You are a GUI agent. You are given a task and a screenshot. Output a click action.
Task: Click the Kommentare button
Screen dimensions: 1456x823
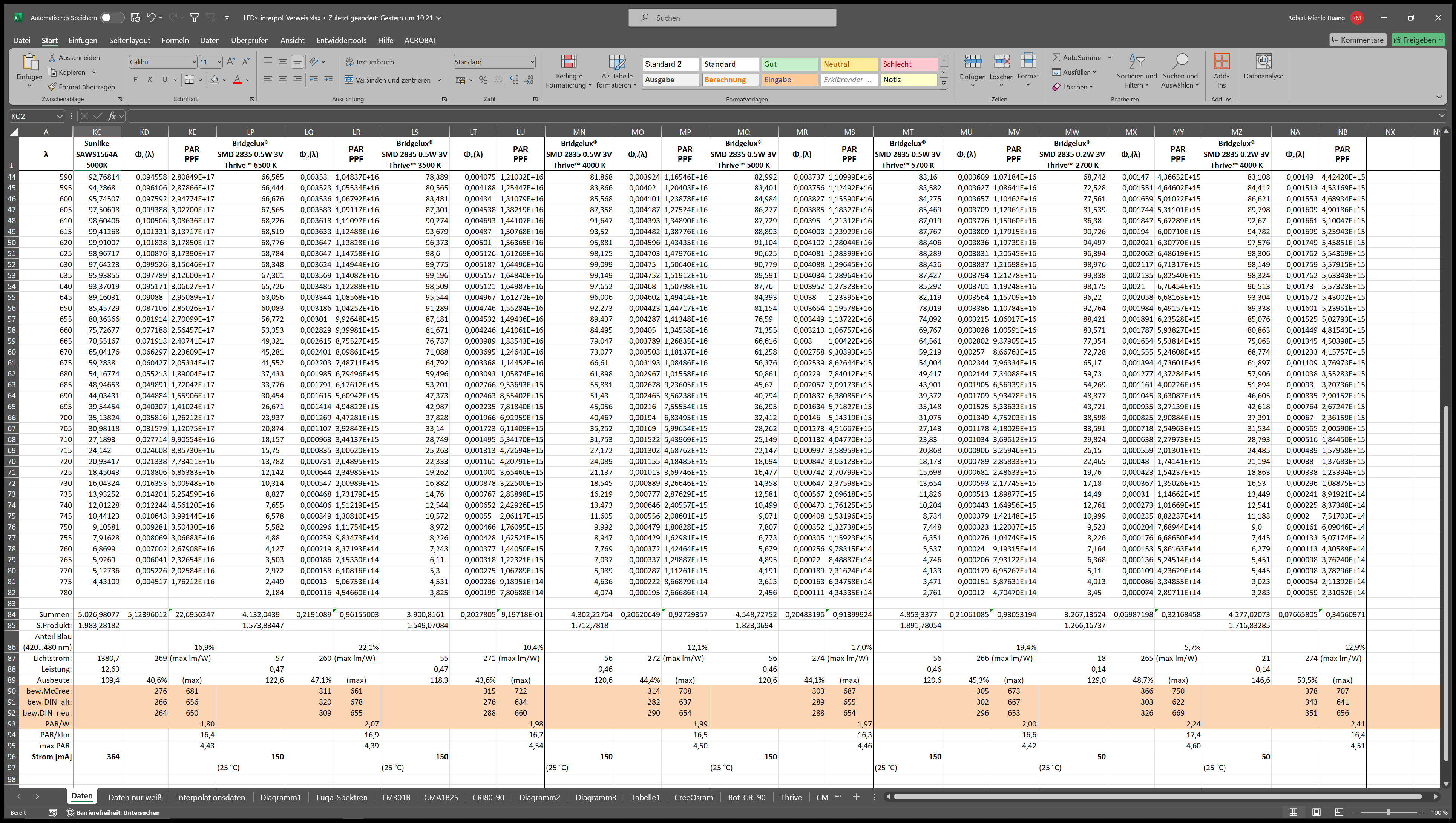pyautogui.click(x=1357, y=40)
